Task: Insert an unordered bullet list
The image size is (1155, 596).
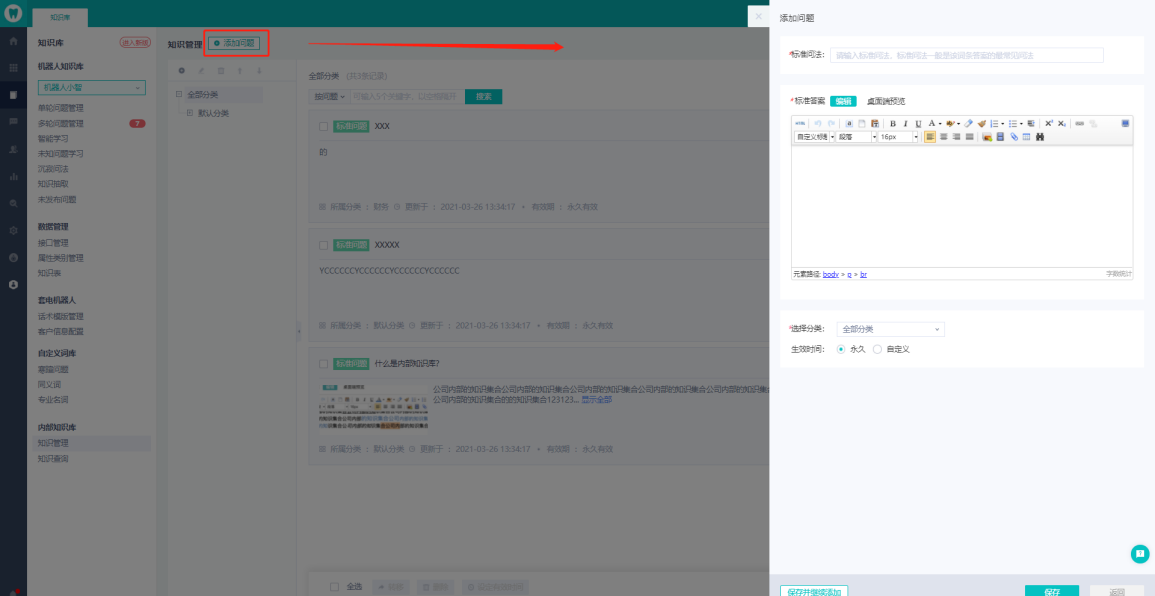Action: (1013, 124)
